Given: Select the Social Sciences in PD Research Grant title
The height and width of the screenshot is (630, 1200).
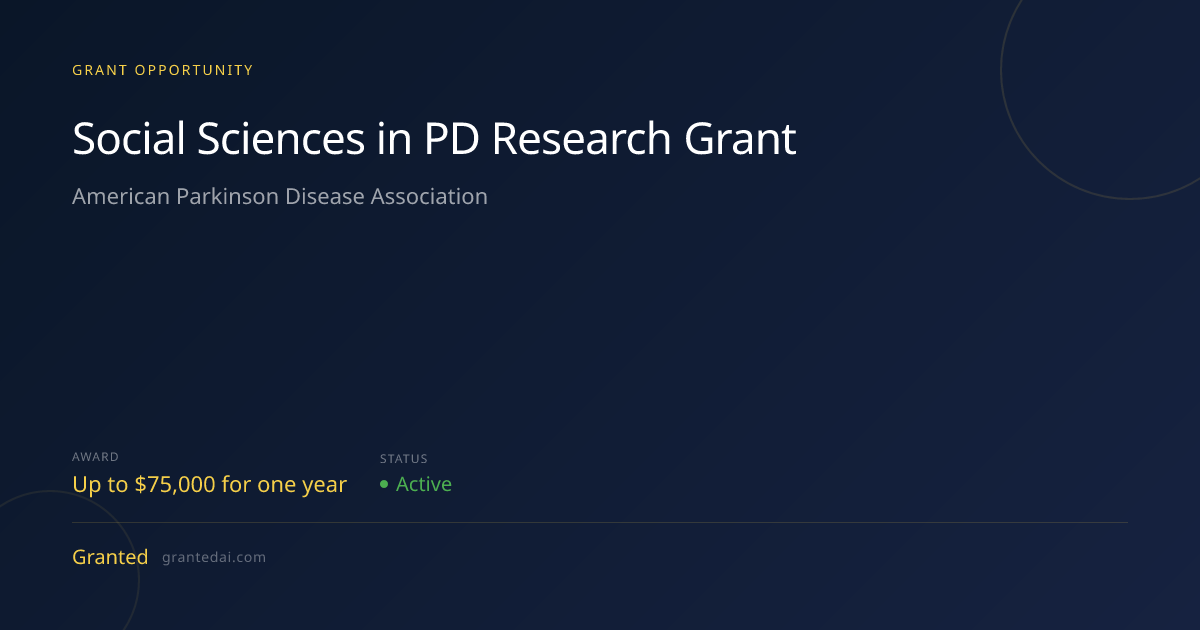Looking at the screenshot, I should coord(434,139).
